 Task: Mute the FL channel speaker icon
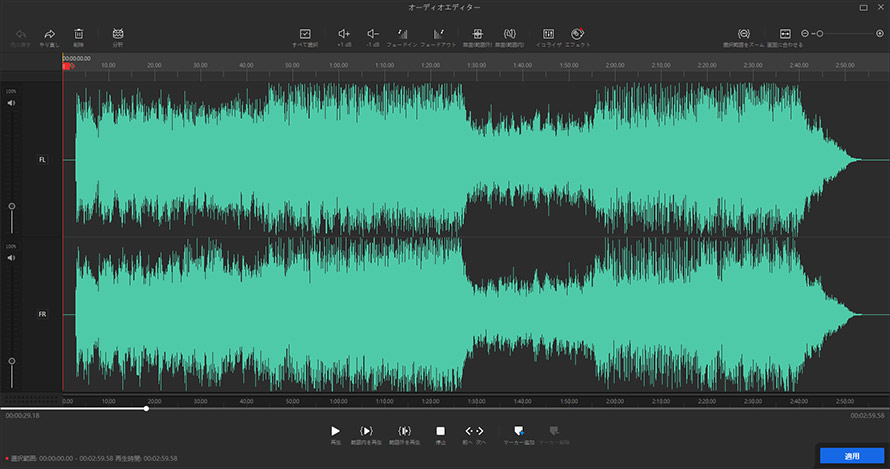11,103
